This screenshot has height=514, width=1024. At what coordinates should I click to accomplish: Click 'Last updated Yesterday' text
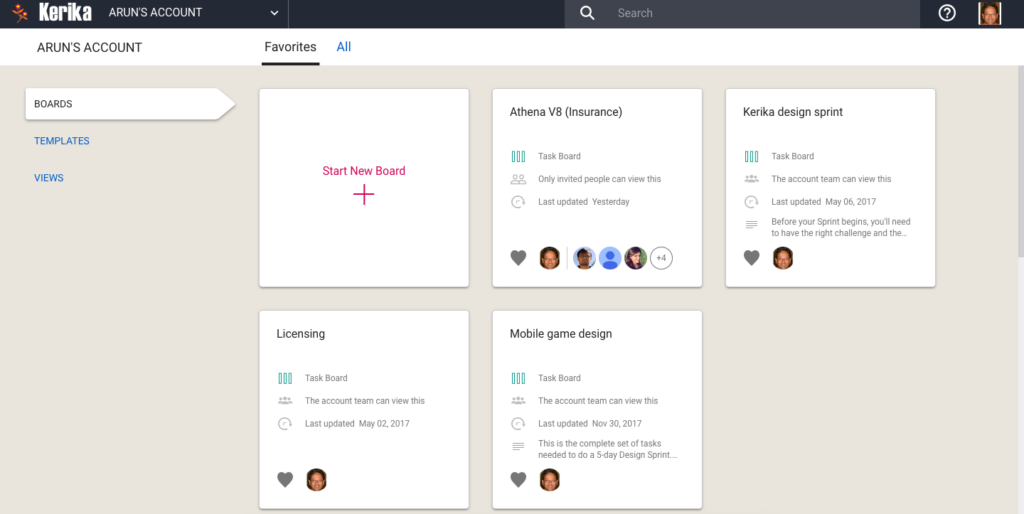tap(584, 202)
